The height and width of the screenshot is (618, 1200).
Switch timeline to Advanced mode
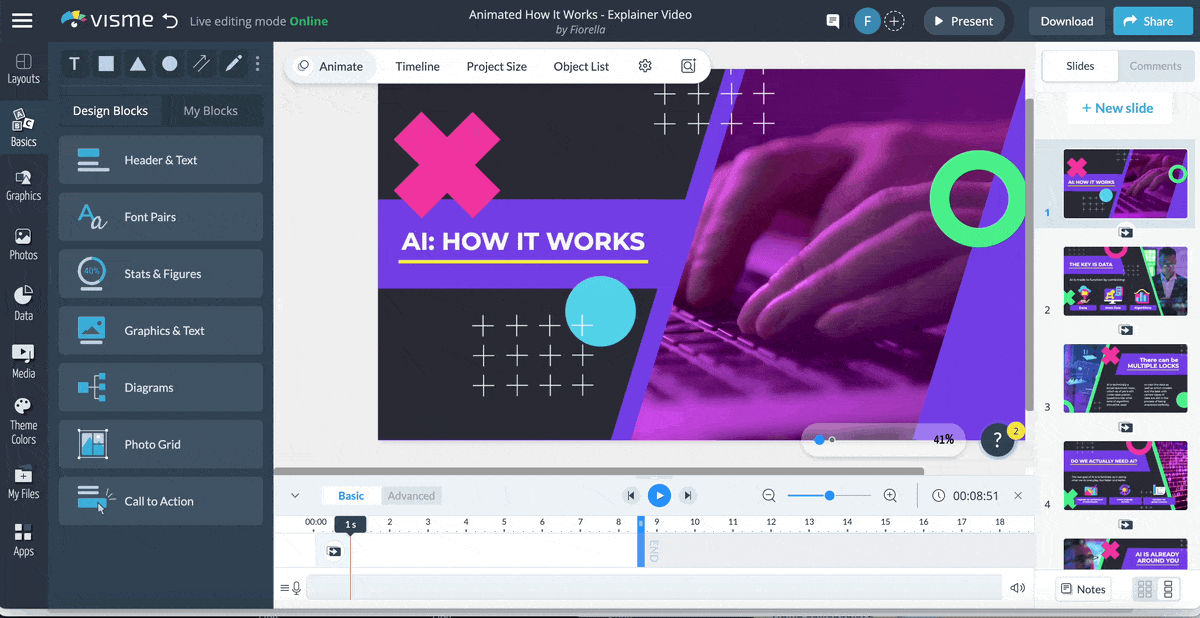click(x=411, y=496)
